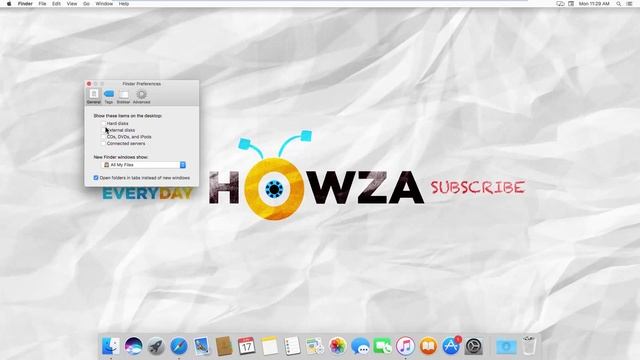640x360 pixels.
Task: Open the Apple logo menu
Action: tap(9, 4)
